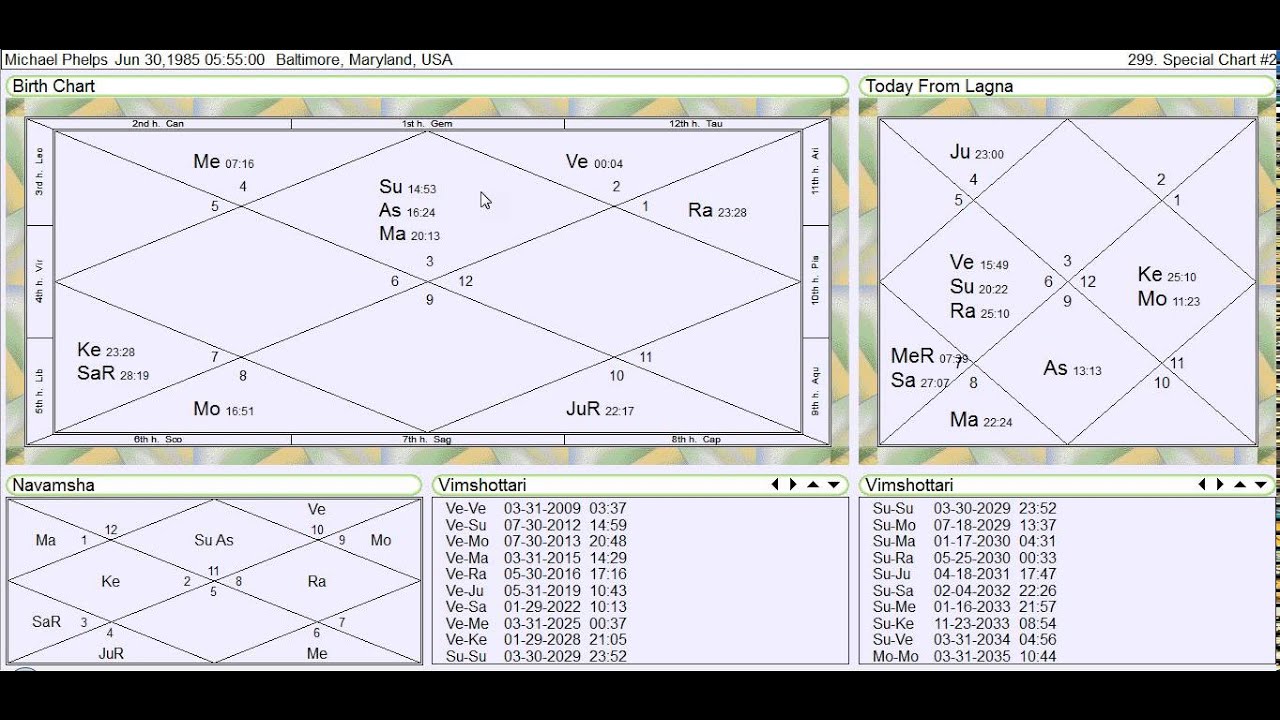Click Vimshottari title above the Ve-Ve list
Viewport: 1280px width, 720px height.
point(482,485)
